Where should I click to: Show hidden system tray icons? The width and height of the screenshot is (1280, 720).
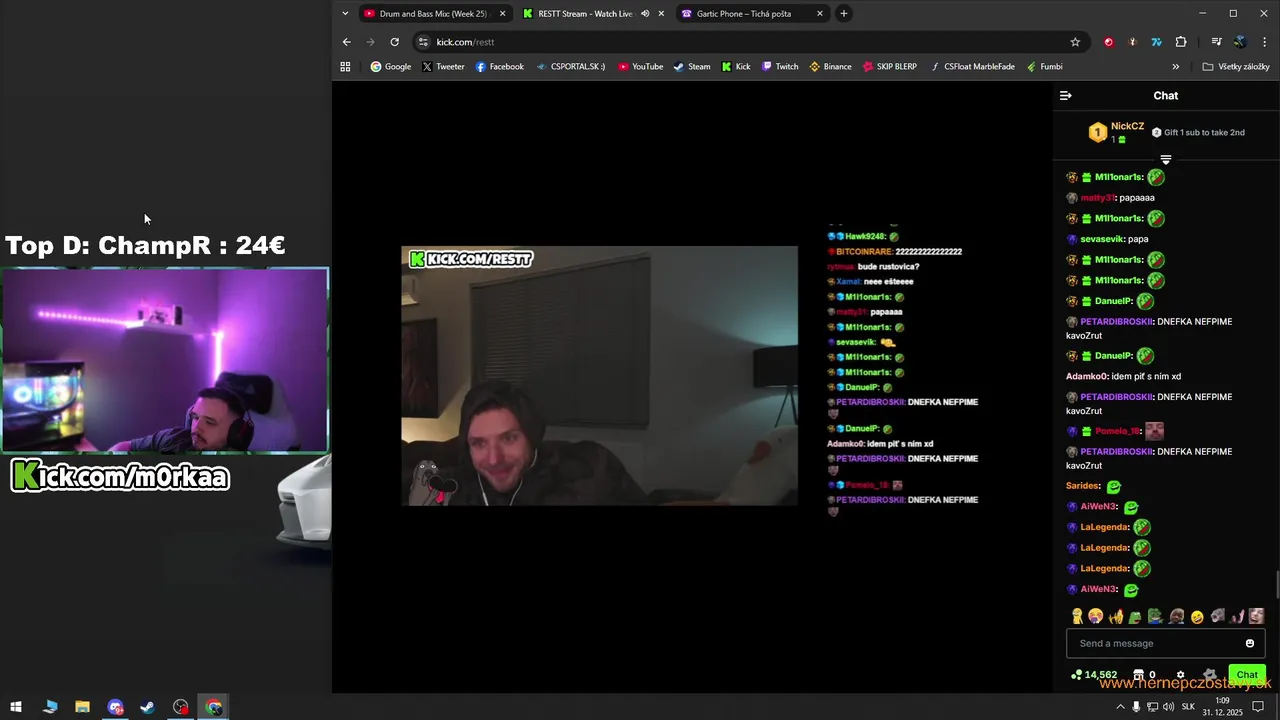pos(1120,707)
